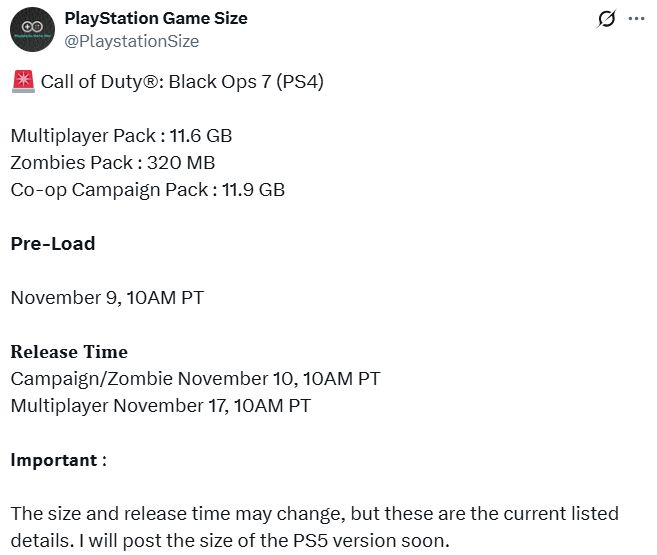
Task: Click the PS5 version note paragraph
Action: pos(314,527)
